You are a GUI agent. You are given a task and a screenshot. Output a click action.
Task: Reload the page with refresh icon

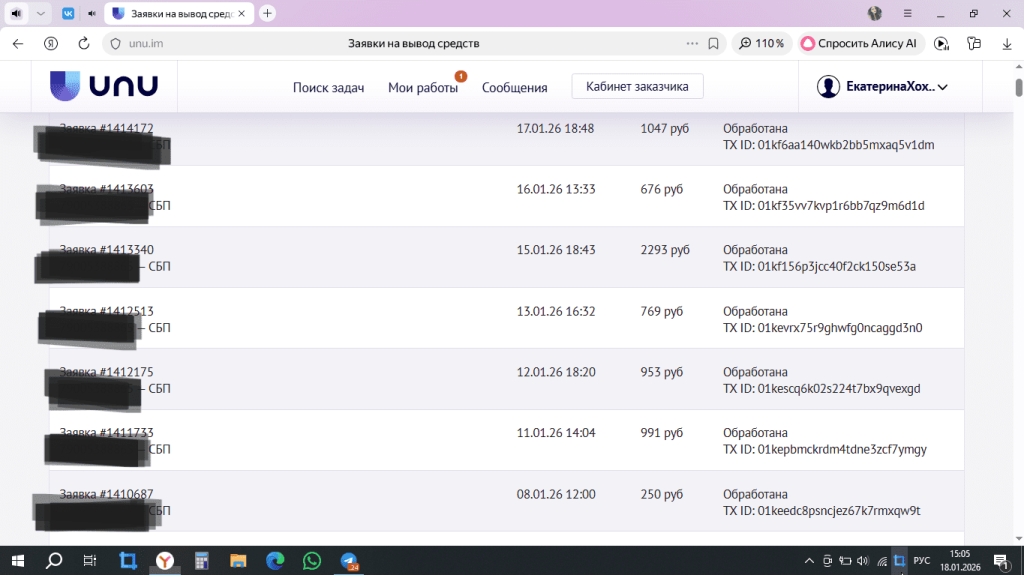point(84,44)
